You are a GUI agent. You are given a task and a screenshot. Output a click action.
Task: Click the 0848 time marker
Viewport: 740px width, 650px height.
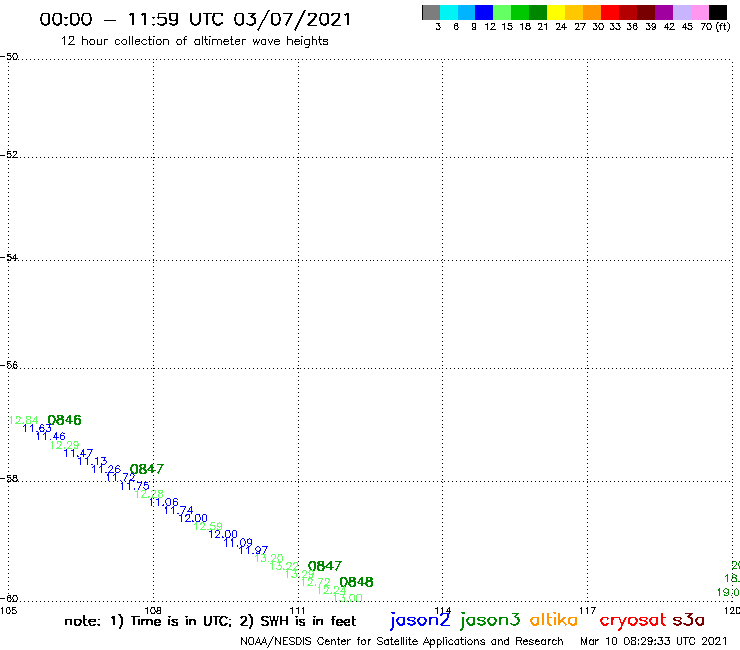pyautogui.click(x=356, y=582)
